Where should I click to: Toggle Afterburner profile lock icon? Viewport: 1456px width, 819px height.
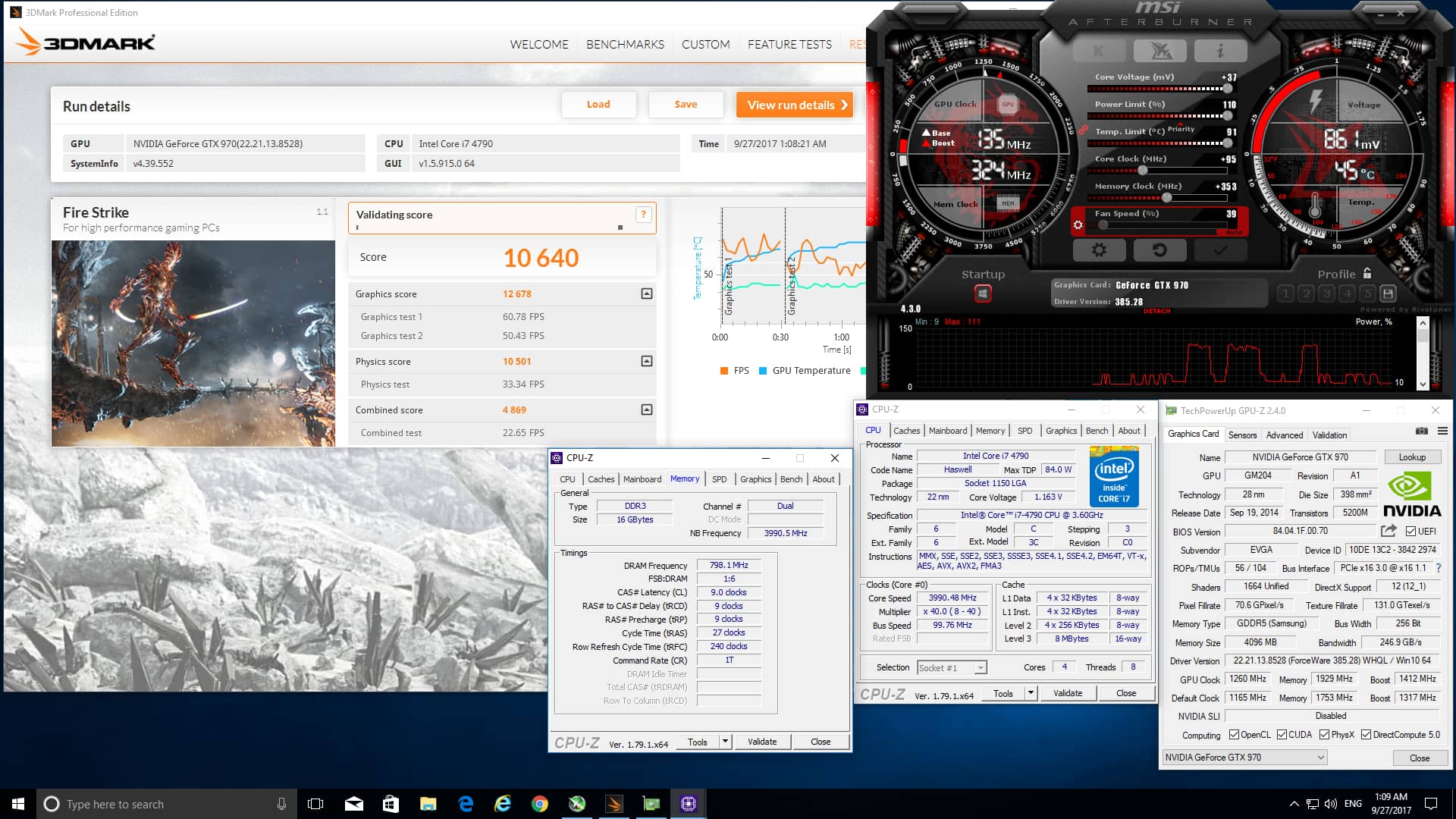(1367, 273)
